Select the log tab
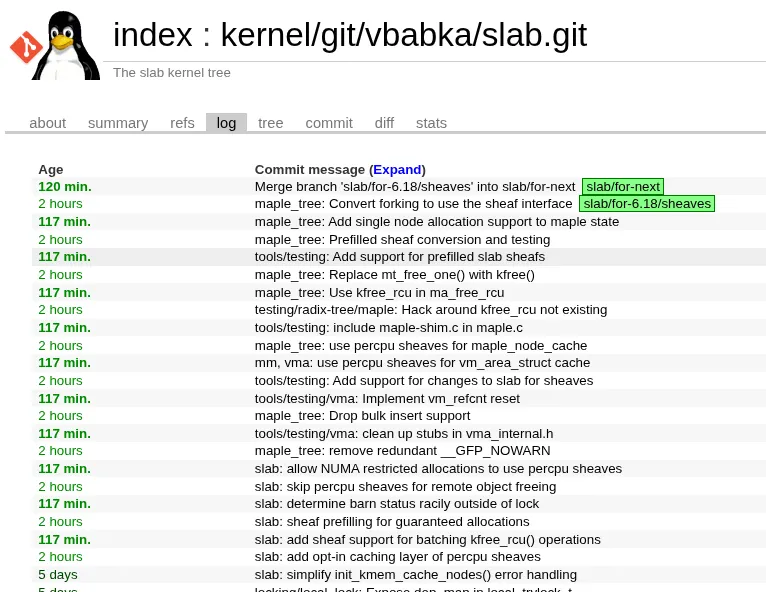The height and width of the screenshot is (592, 766). coord(226,123)
